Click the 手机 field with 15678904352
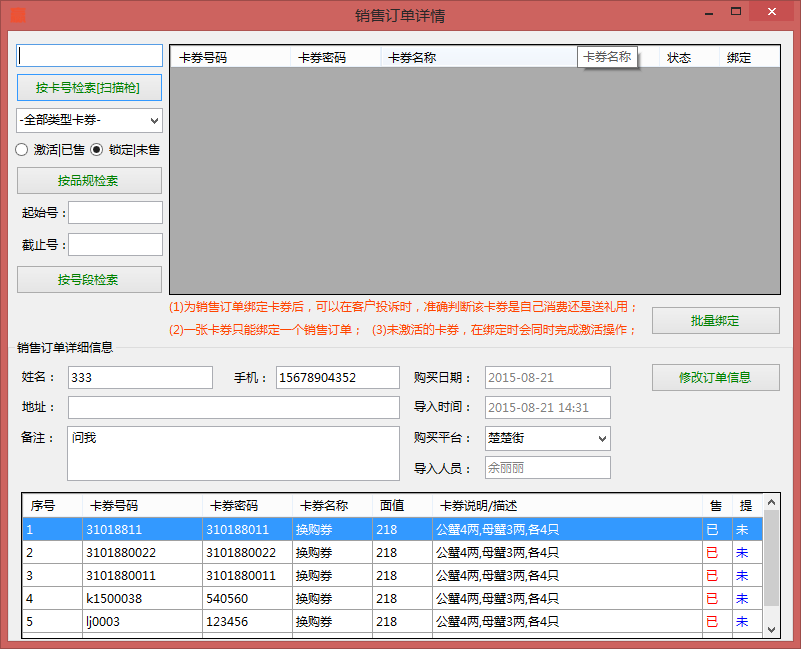This screenshot has height=649, width=801. pos(338,378)
